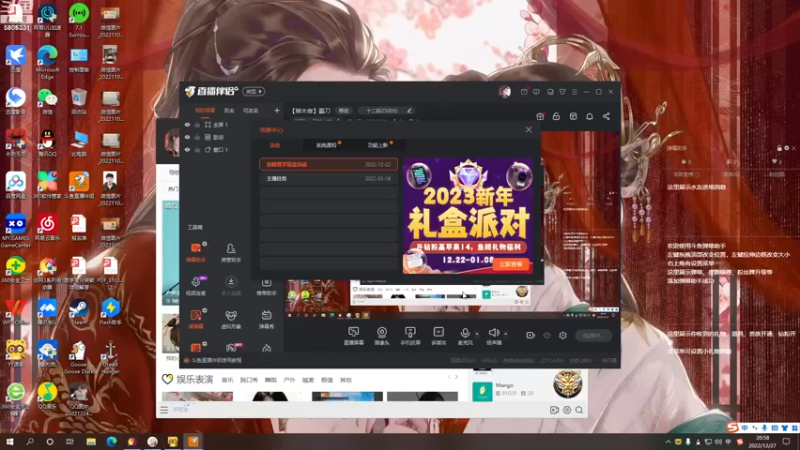Screen dimensions: 800x450
Task: Select the first scene tab (orange)
Action: click(x=205, y=110)
